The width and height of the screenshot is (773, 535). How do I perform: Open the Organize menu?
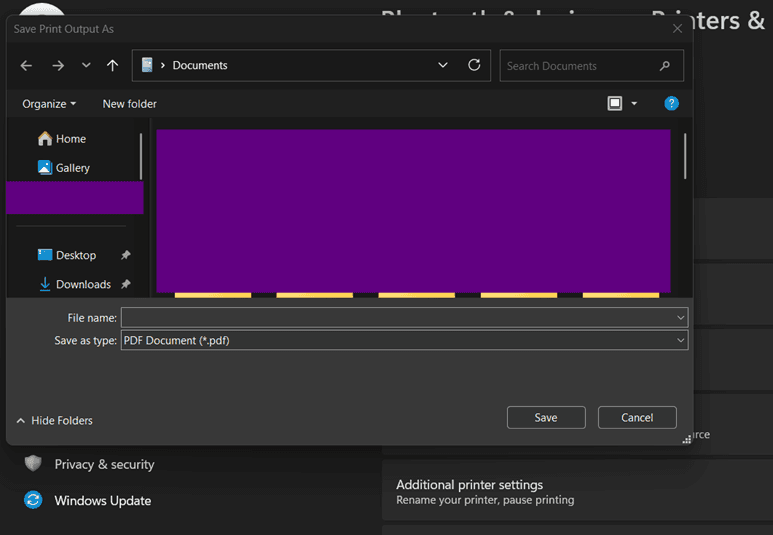(49, 104)
